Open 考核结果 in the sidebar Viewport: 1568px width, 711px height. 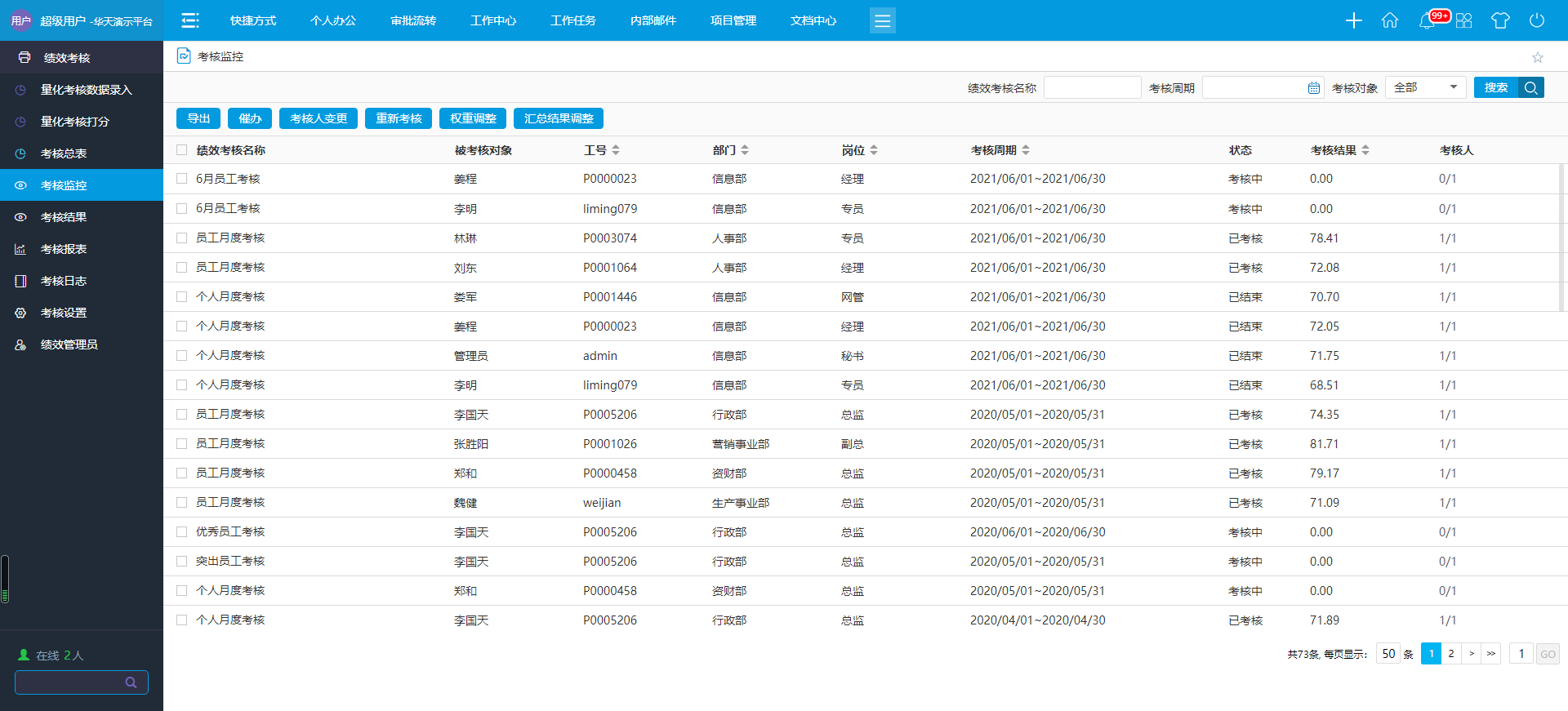click(x=64, y=217)
